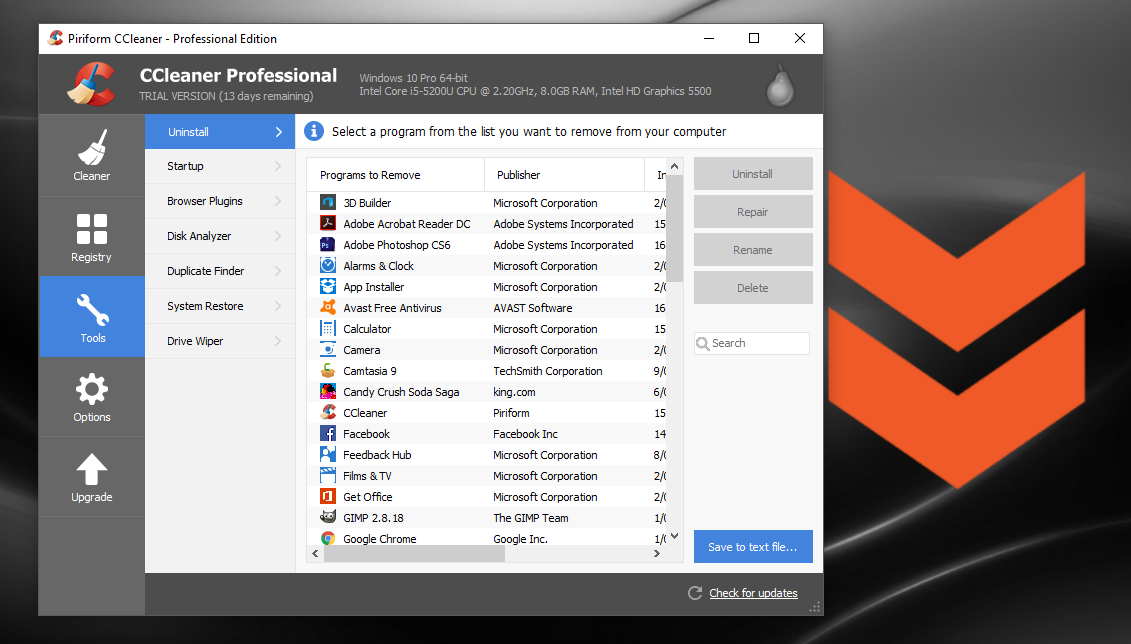Open the Uninstall tools tab
This screenshot has width=1131, height=644.
(x=220, y=132)
